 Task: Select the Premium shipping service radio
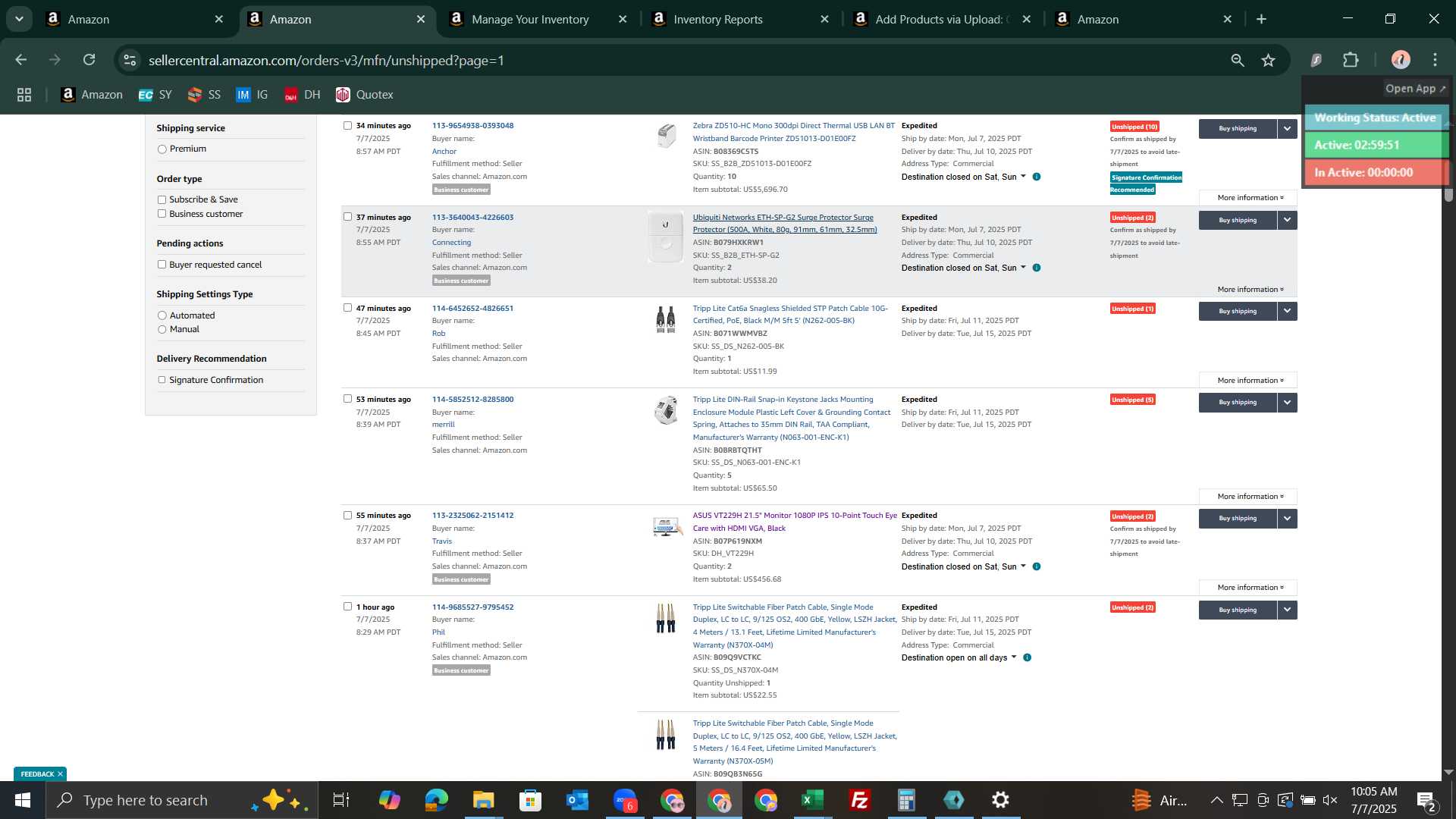click(x=162, y=149)
